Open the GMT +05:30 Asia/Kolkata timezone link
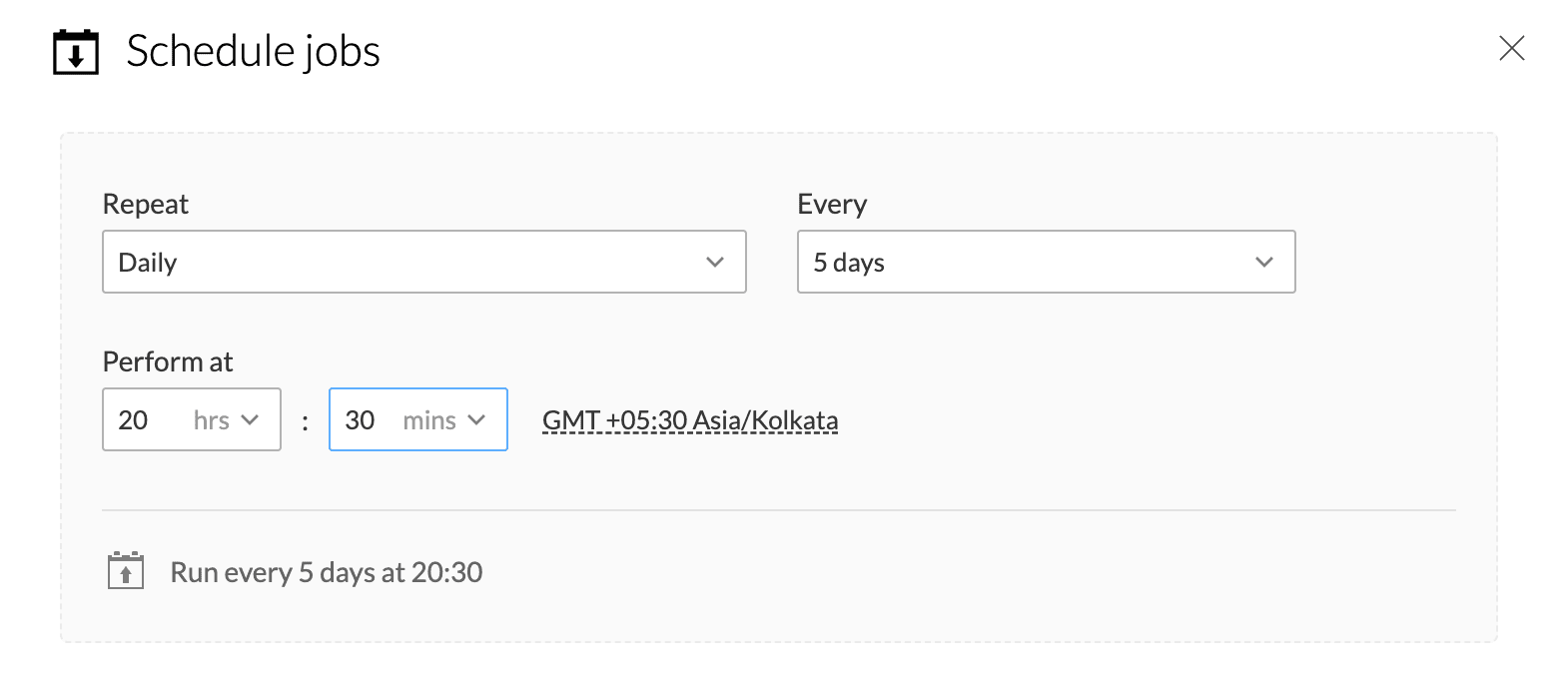The image size is (1568, 685). tap(690, 420)
